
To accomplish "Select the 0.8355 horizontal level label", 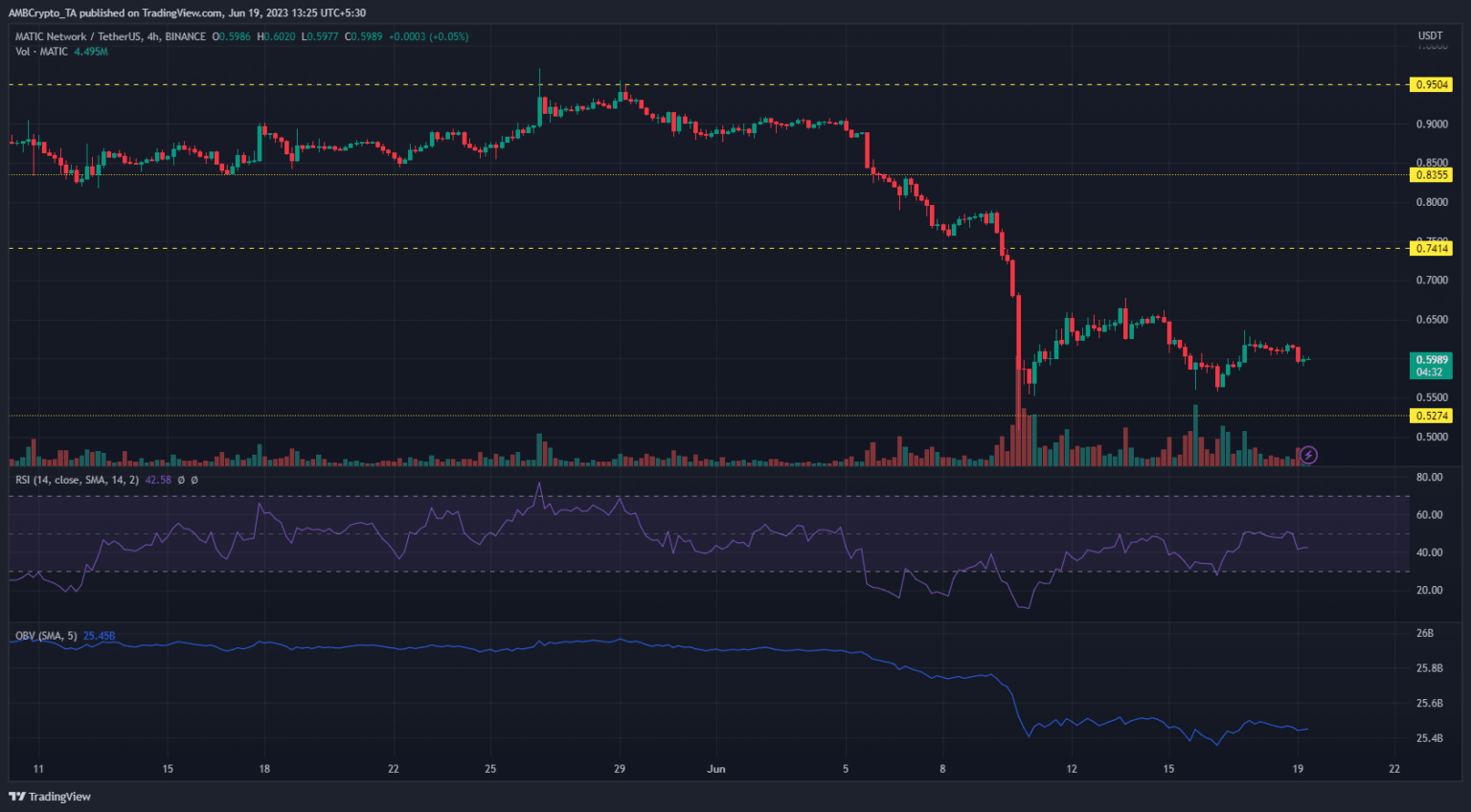I will [x=1431, y=174].
